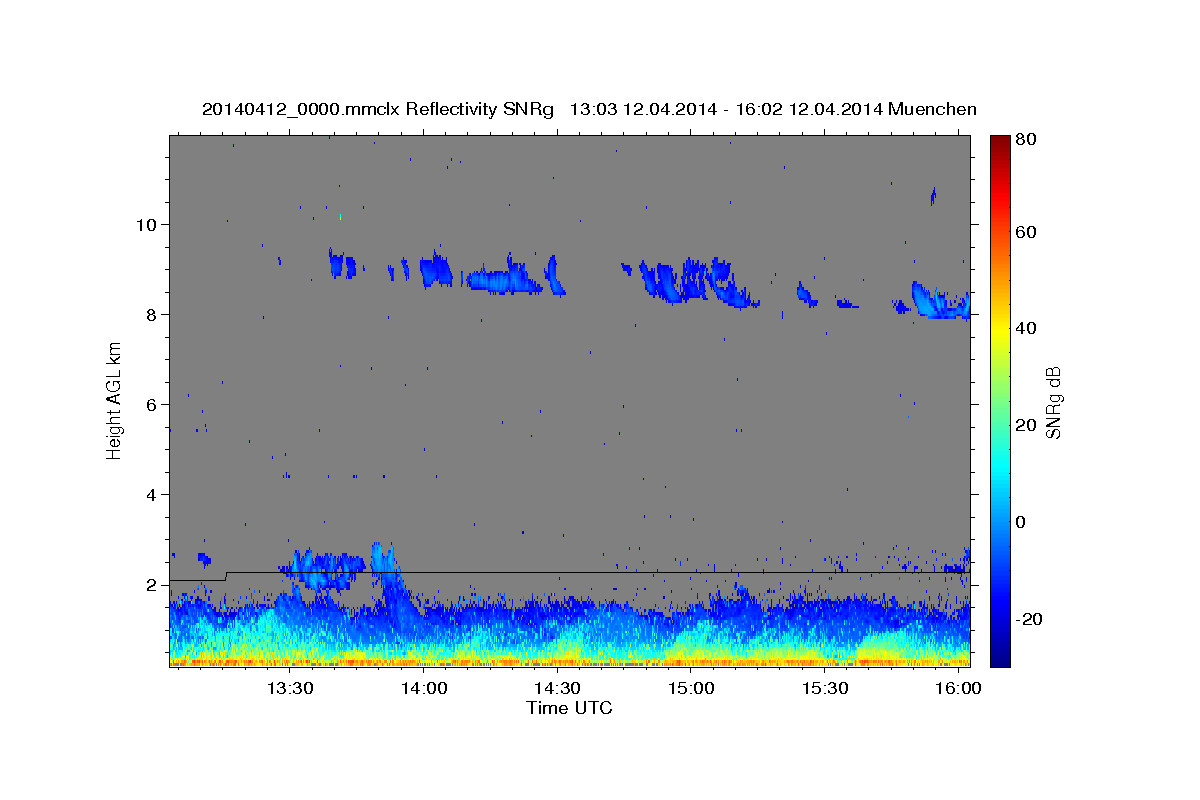The height and width of the screenshot is (800, 1200).
Task: Select the 15:30 time tick label
Action: pos(825,689)
